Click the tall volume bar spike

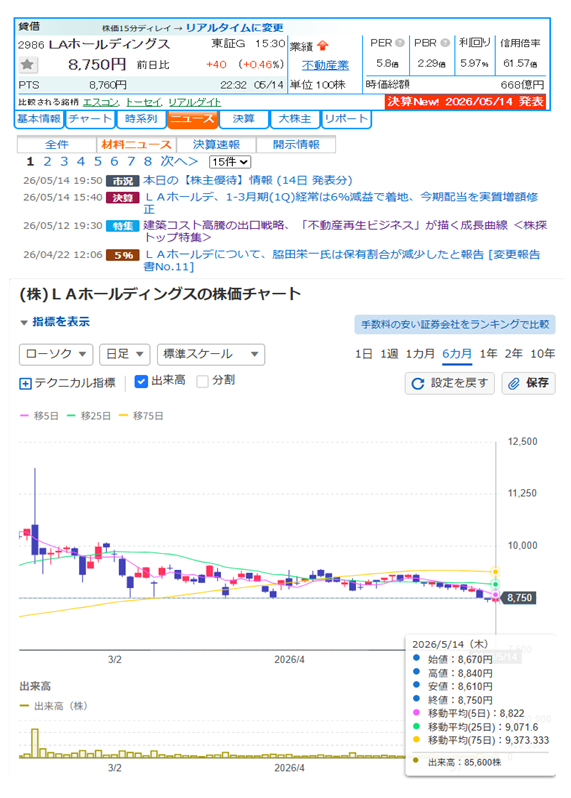pos(35,743)
